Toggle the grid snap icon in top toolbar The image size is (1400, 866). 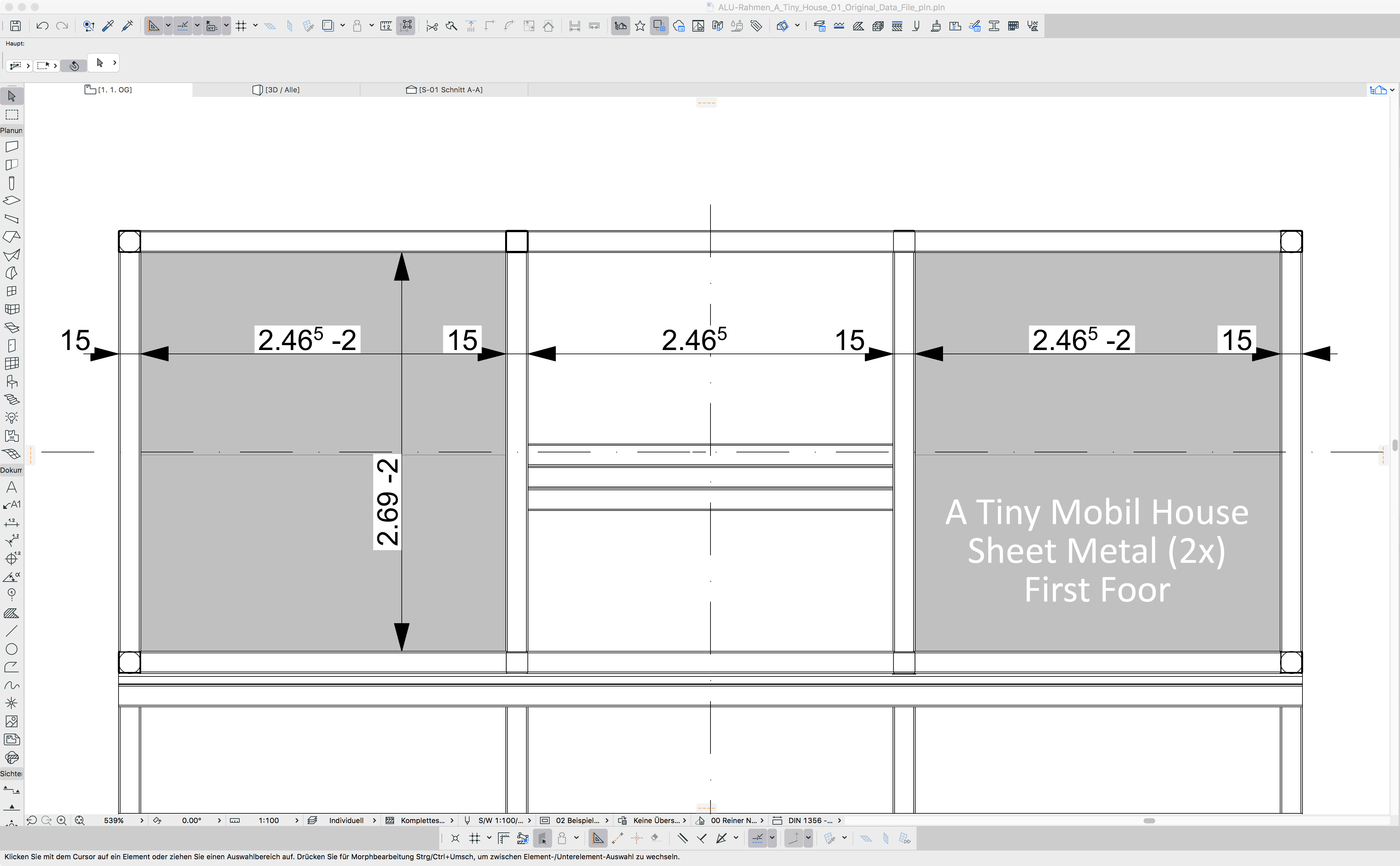241,26
